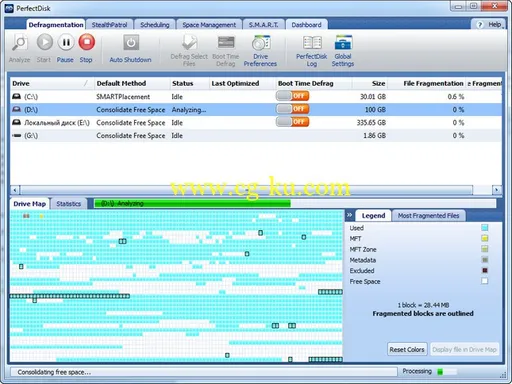Click the Start play button
The height and width of the screenshot is (384, 512).
point(44,42)
